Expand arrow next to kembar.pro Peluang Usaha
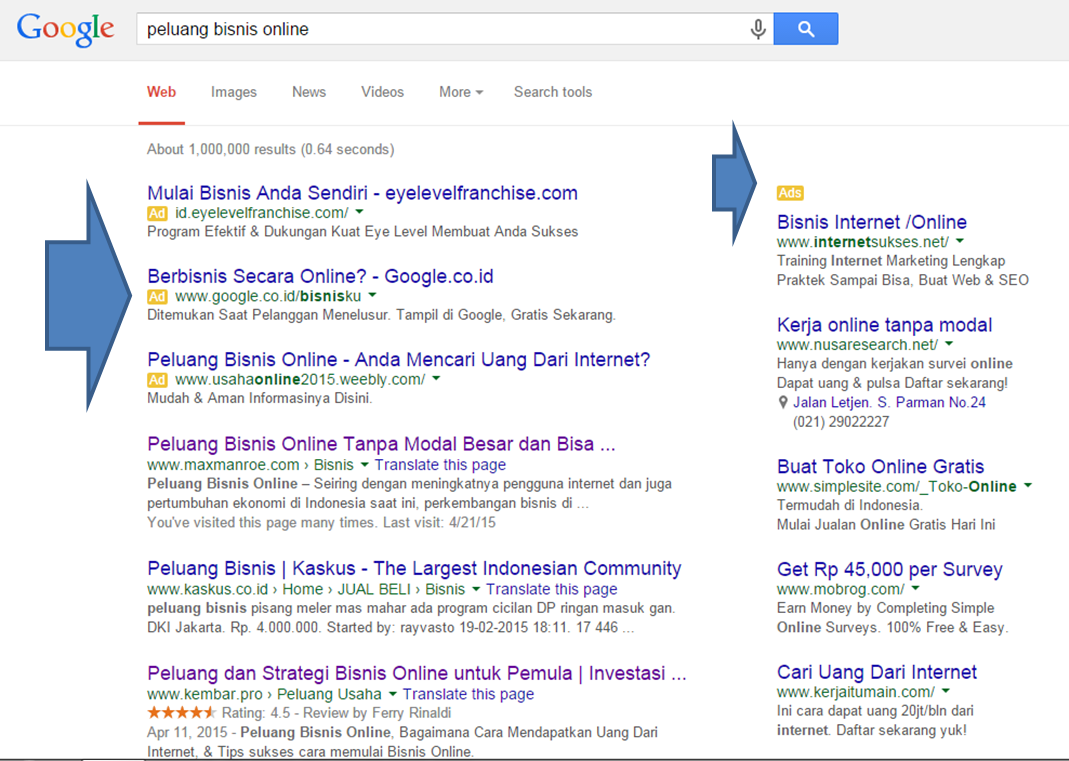The width and height of the screenshot is (1069, 761). pyautogui.click(x=393, y=693)
